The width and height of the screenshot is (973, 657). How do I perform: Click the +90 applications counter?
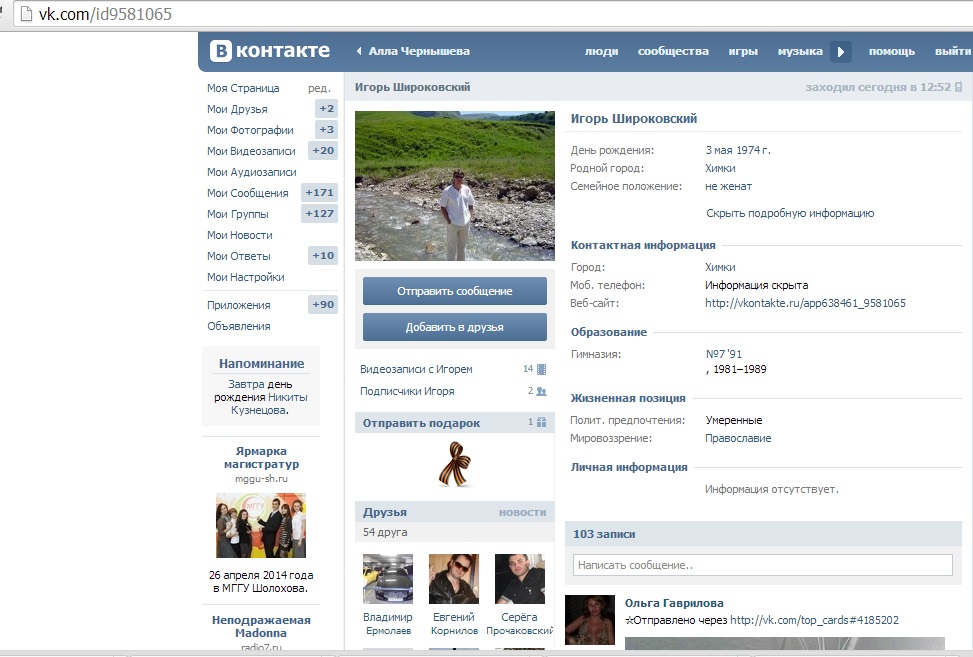(323, 305)
